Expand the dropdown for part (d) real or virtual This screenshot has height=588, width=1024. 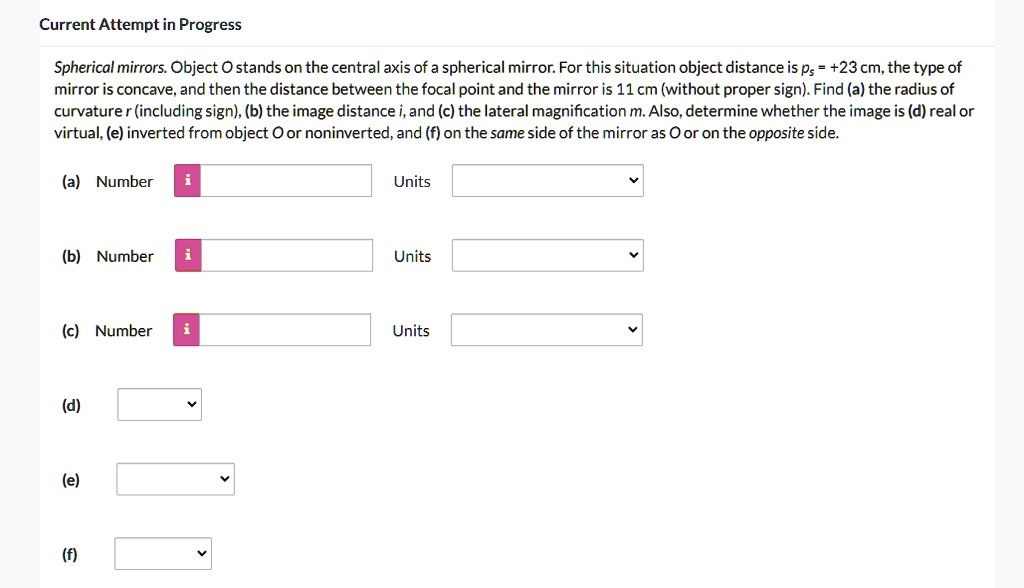click(158, 405)
